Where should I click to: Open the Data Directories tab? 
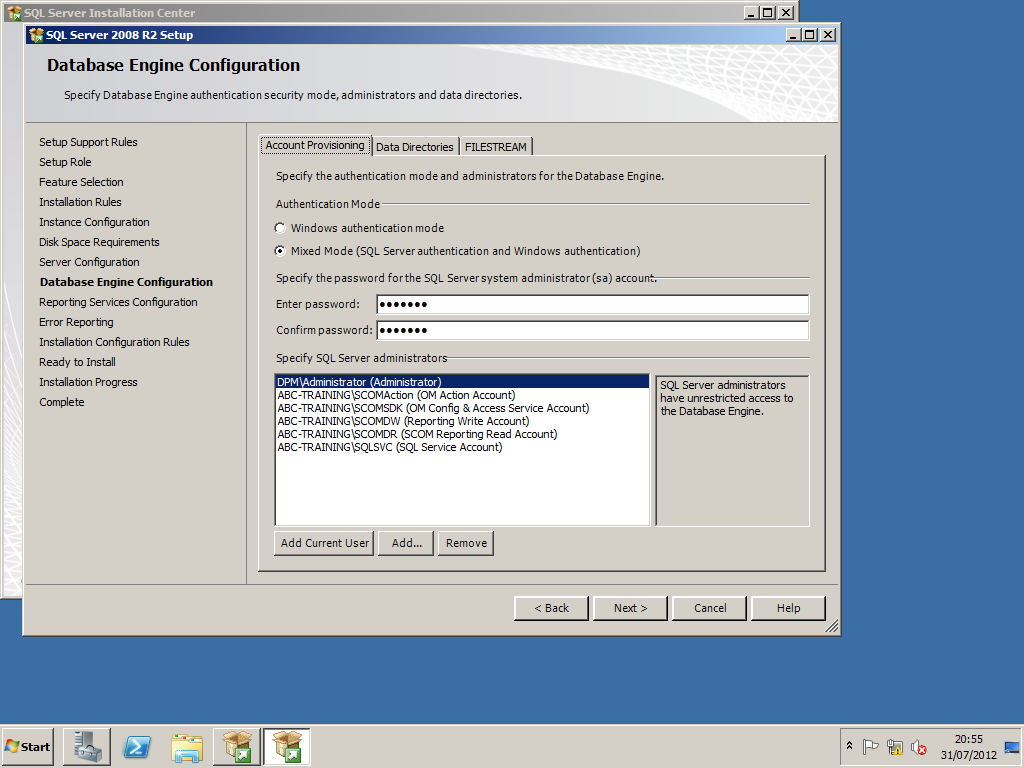(415, 147)
